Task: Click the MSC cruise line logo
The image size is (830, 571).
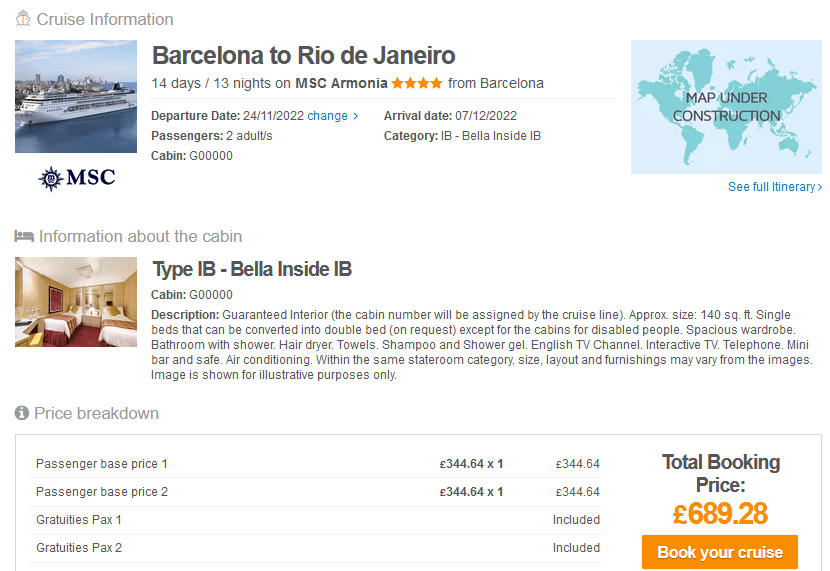Action: point(76,178)
